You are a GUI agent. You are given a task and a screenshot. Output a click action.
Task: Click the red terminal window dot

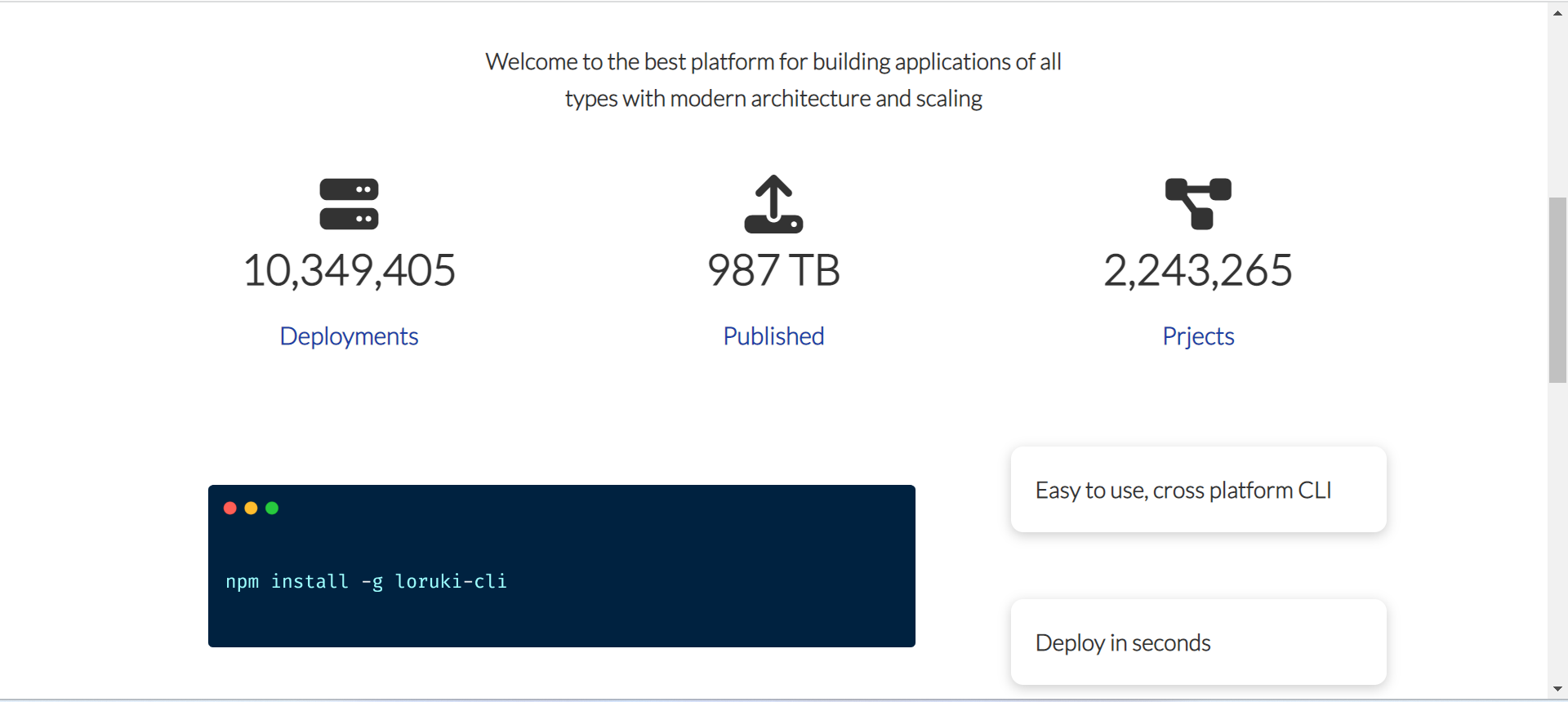[230, 509]
